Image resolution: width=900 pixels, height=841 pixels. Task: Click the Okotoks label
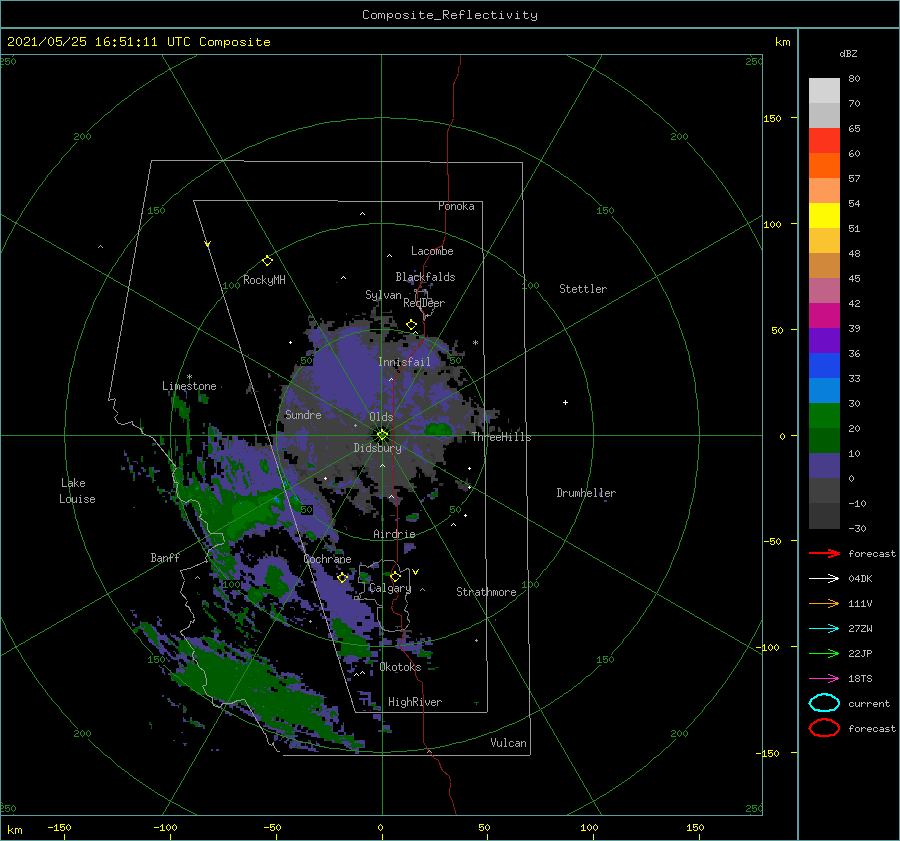400,667
